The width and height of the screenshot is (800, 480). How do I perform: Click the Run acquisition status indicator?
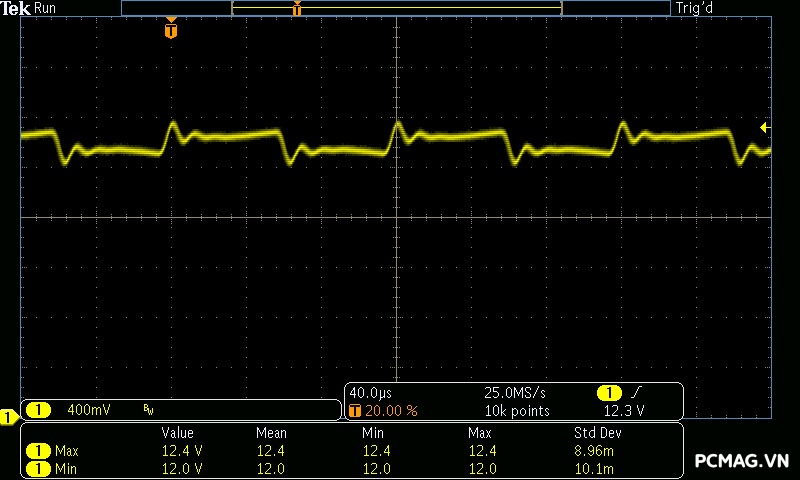coord(46,8)
